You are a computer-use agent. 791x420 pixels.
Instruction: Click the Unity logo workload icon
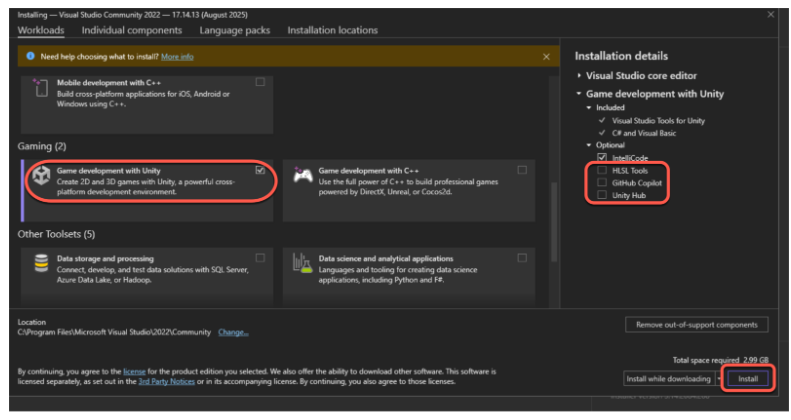(x=41, y=177)
